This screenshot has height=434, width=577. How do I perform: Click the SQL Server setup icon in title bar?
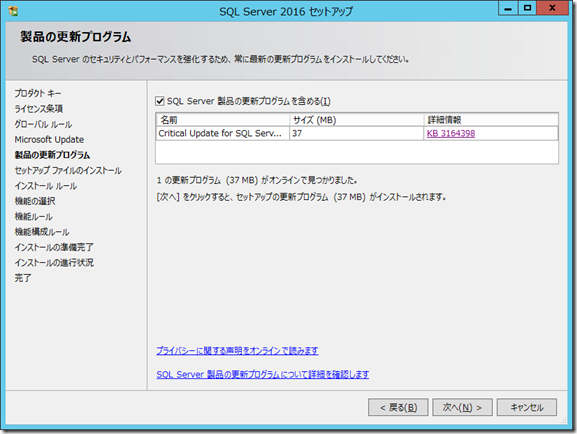coord(13,11)
